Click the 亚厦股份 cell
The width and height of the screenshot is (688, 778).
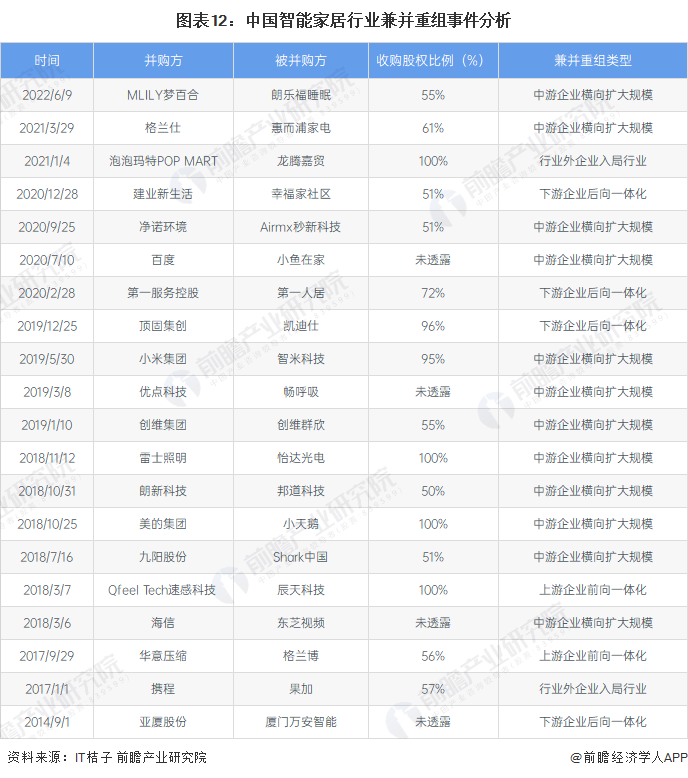163,722
